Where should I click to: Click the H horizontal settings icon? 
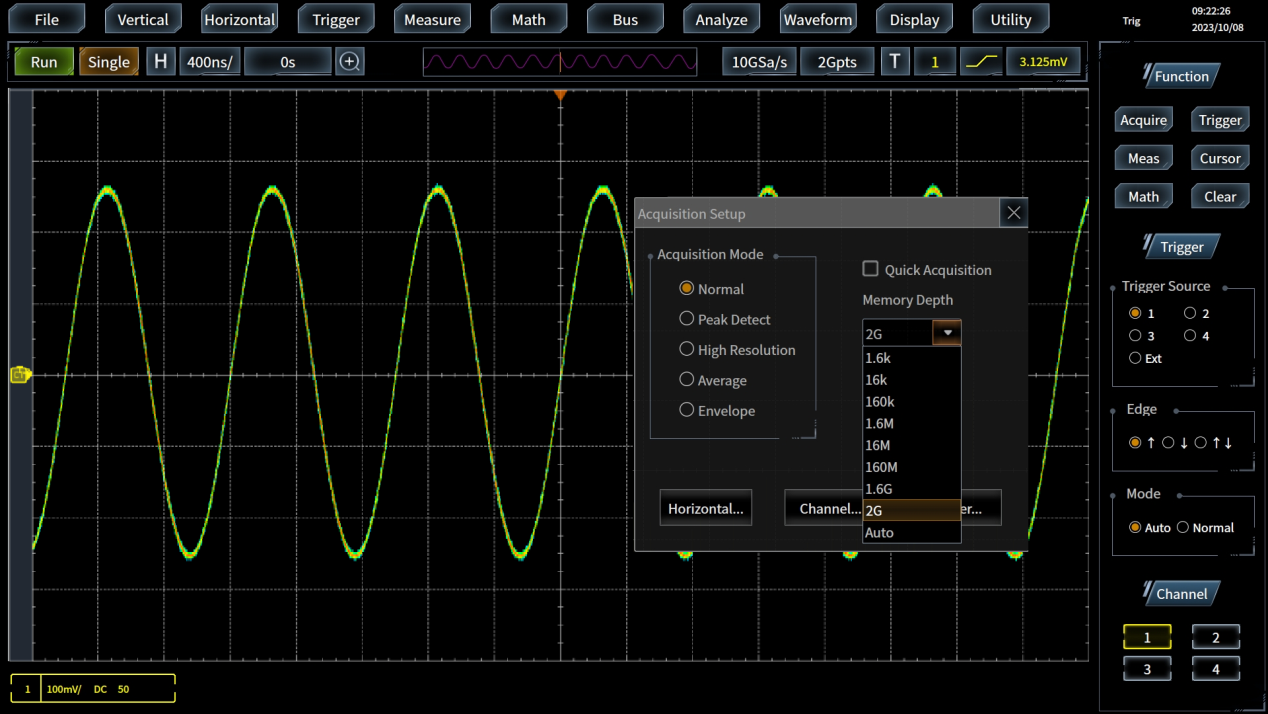click(160, 62)
